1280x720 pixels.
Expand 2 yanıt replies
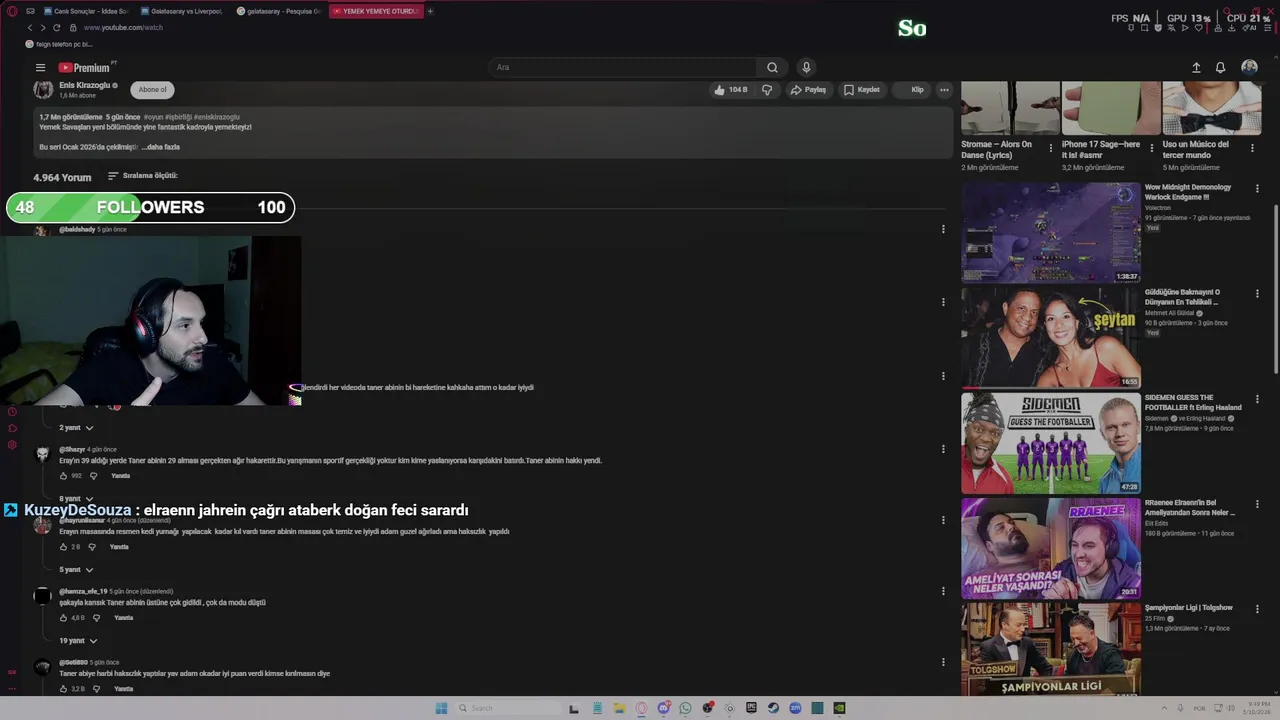(76, 428)
